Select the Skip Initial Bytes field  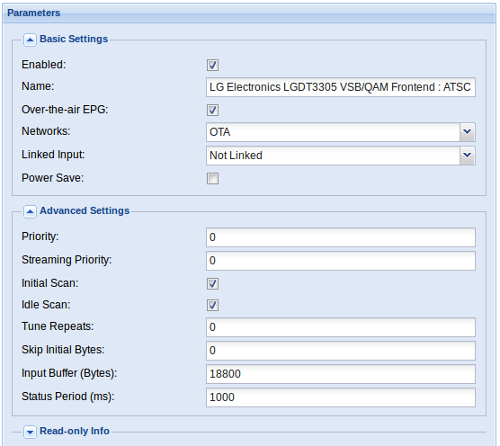(341, 351)
